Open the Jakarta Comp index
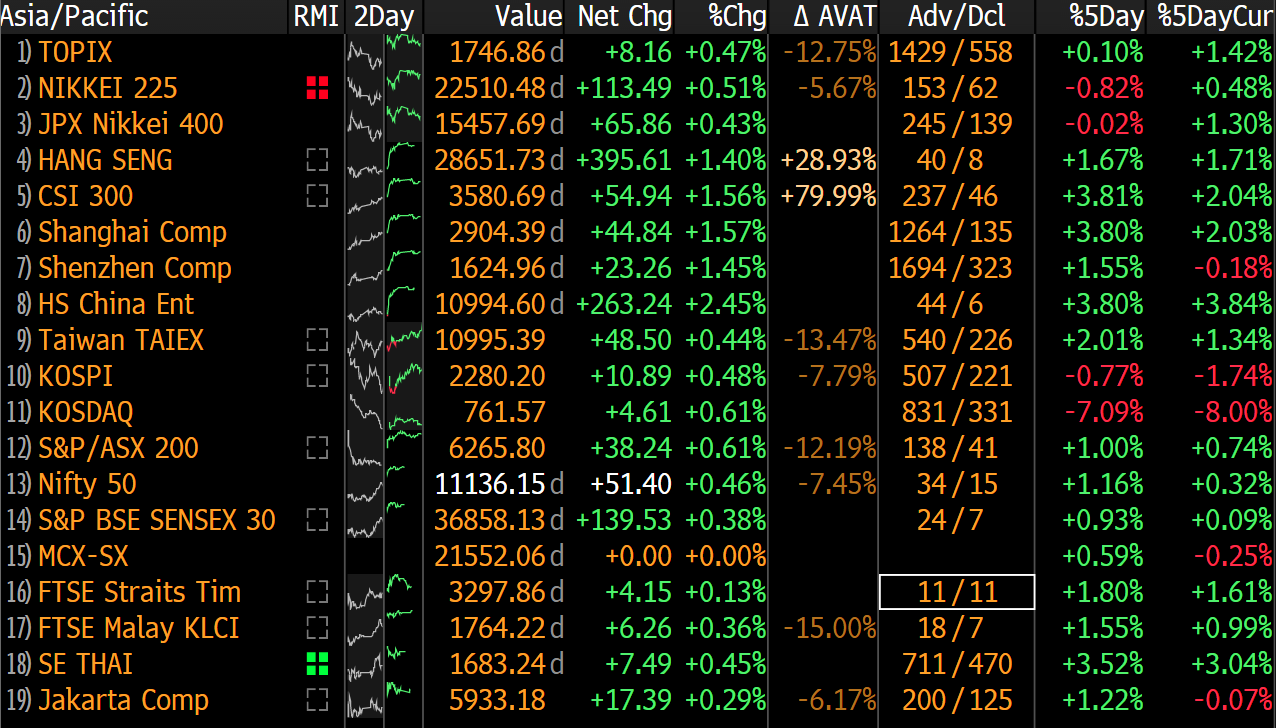Viewport: 1276px width, 728px height. click(124, 700)
